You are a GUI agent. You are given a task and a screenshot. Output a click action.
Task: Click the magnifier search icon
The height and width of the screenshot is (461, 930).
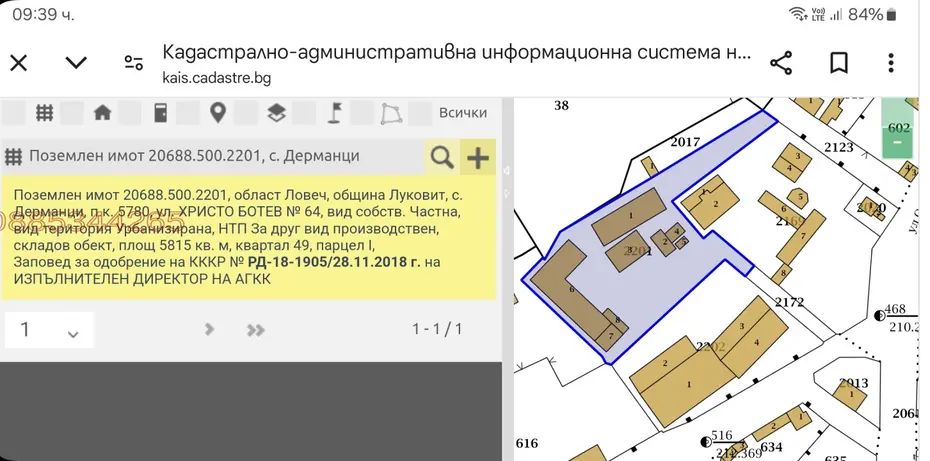click(x=441, y=156)
